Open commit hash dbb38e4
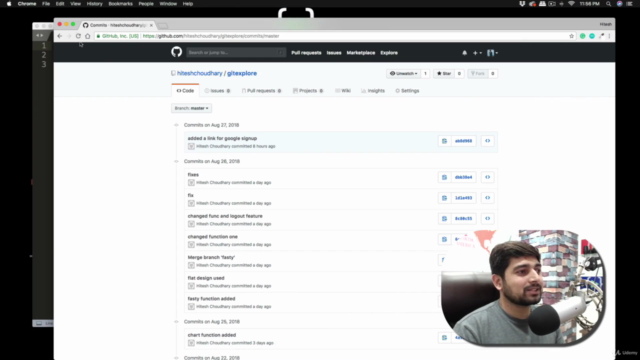The image size is (640, 360). coord(463,177)
